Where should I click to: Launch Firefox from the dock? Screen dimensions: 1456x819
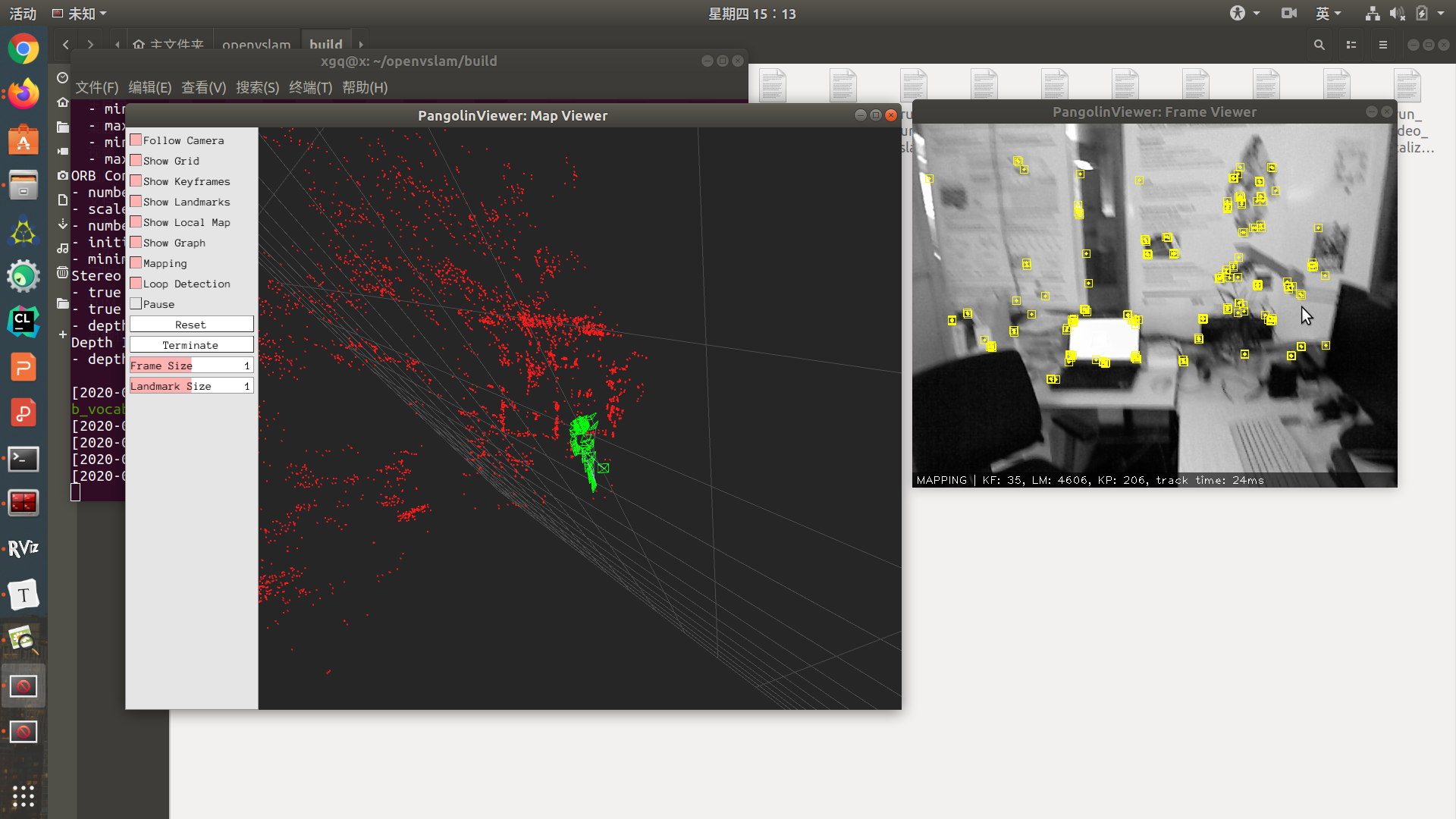(x=24, y=95)
